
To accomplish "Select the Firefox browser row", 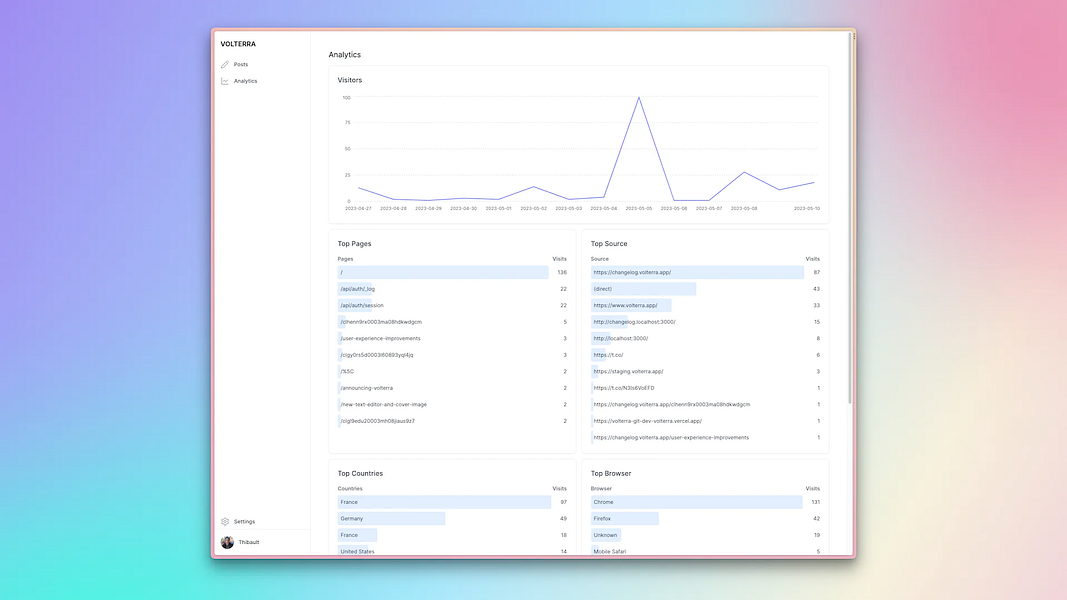I will click(705, 518).
